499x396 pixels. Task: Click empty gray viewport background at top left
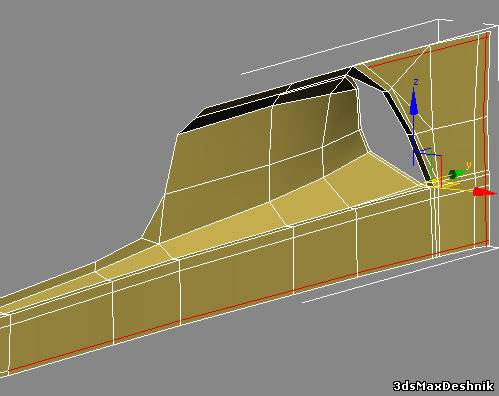83,67
